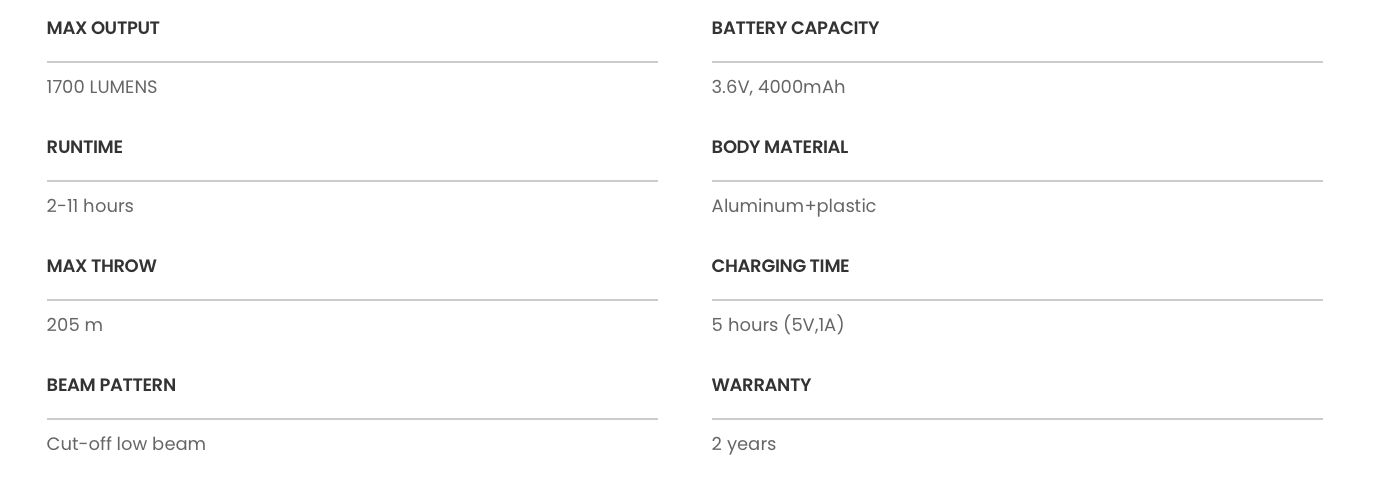
Task: Click the divider line under BATTERY CAPACITY
Action: click(1017, 62)
